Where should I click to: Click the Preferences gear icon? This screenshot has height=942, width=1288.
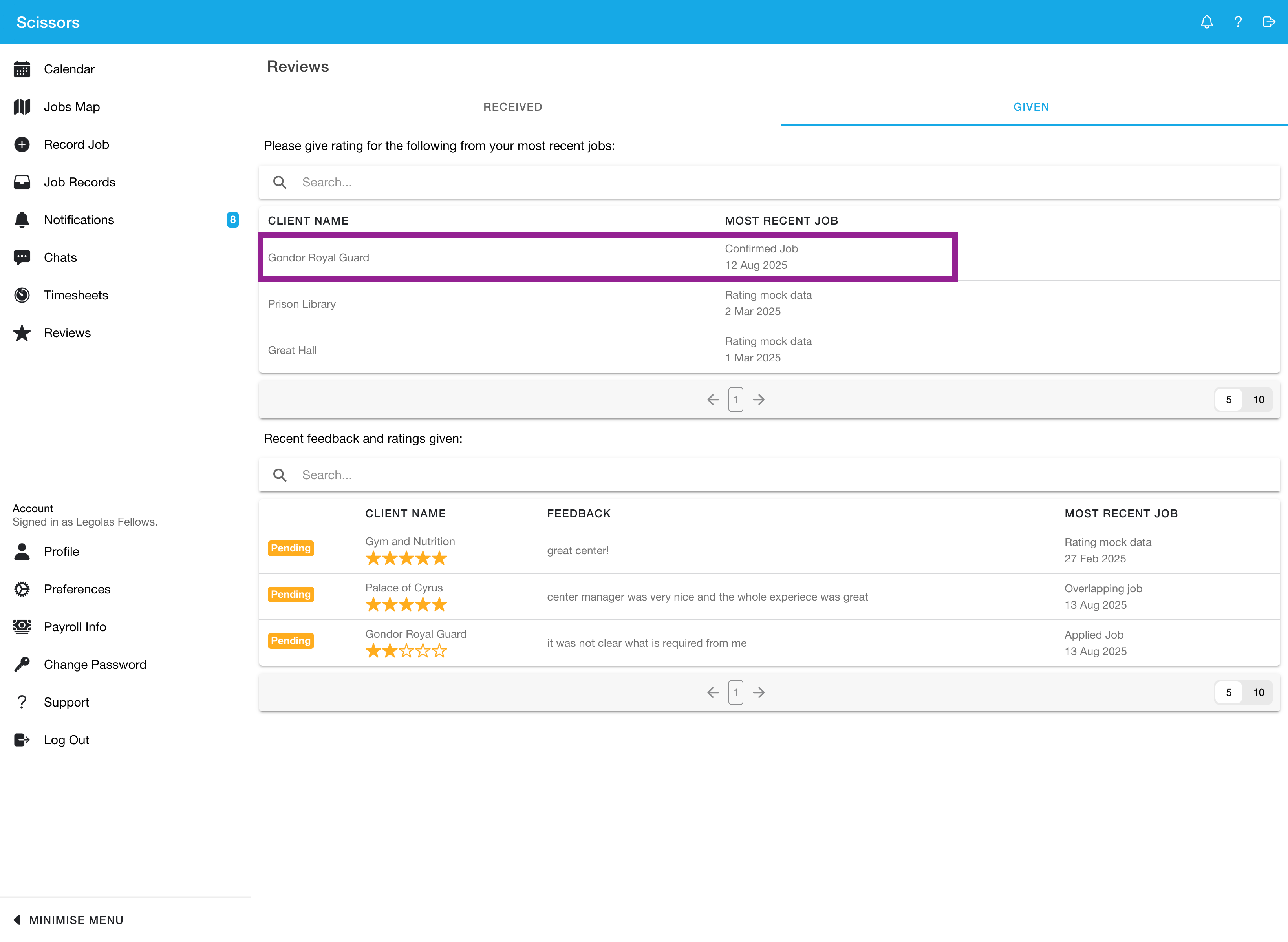[x=22, y=589]
